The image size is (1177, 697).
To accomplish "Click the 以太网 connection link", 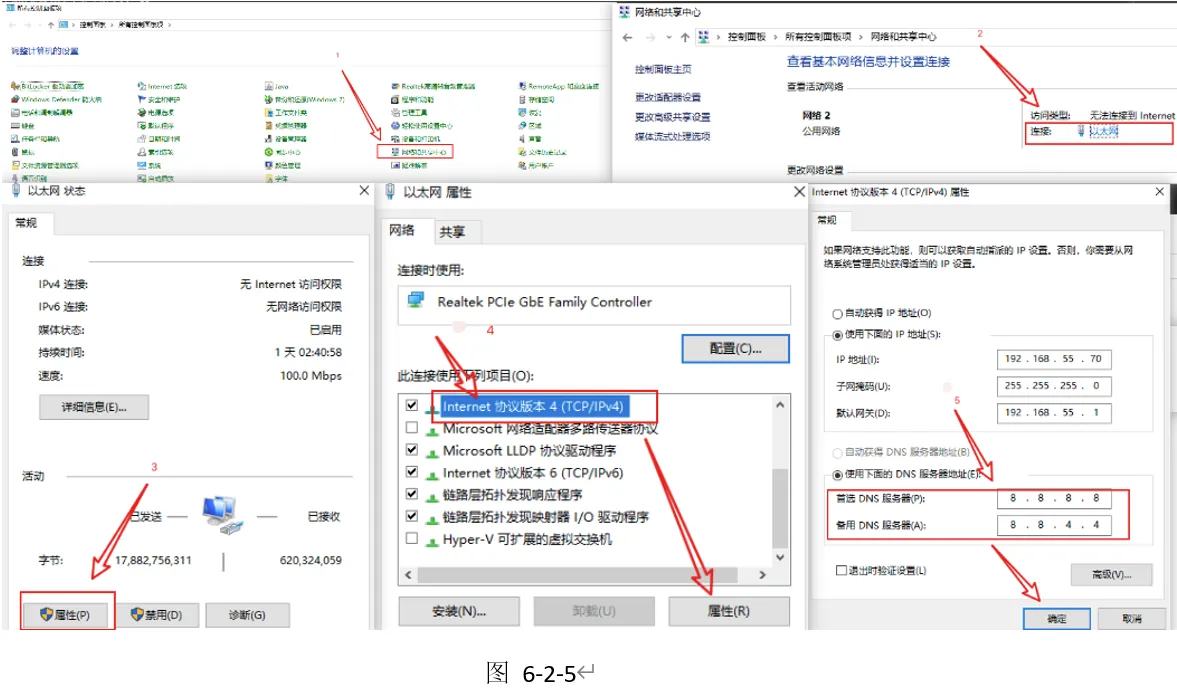I will tap(1103, 131).
